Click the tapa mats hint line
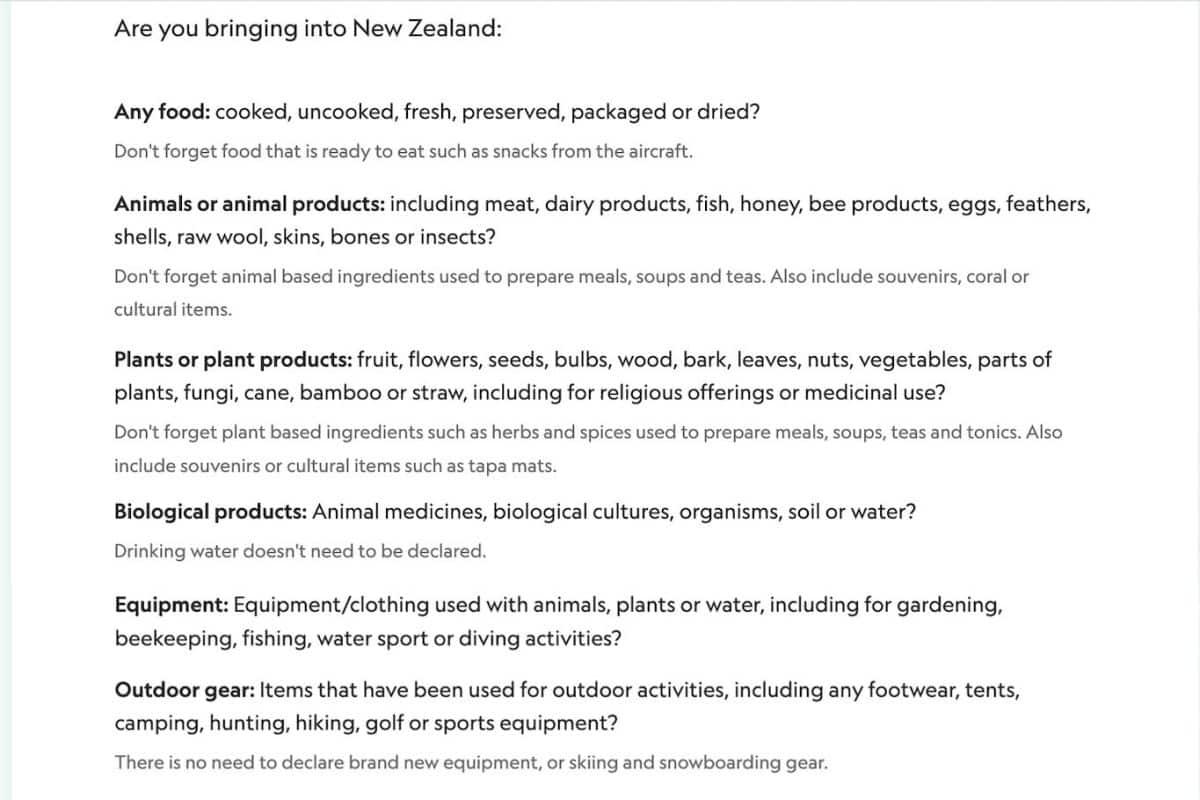Image resolution: width=1200 pixels, height=800 pixels. point(335,466)
